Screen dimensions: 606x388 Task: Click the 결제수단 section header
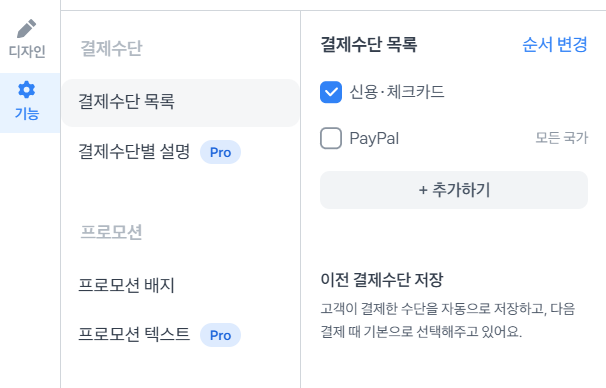pyautogui.click(x=111, y=49)
